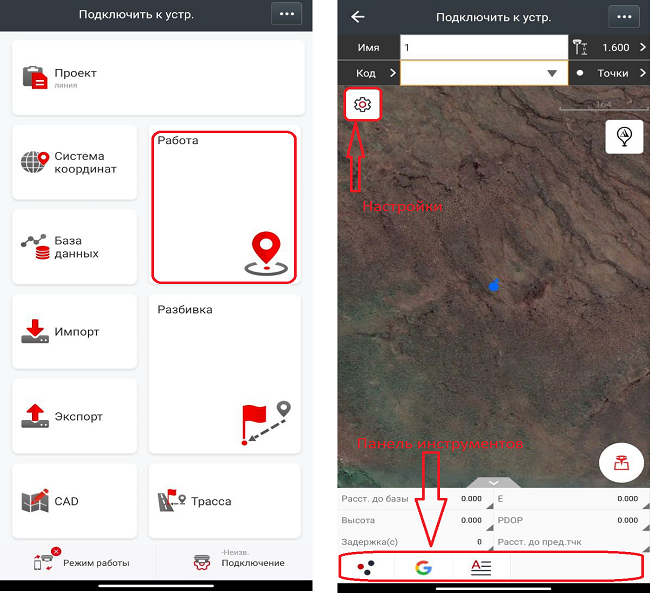
Task: Click the Задержка(с) field
Action: click(415, 542)
